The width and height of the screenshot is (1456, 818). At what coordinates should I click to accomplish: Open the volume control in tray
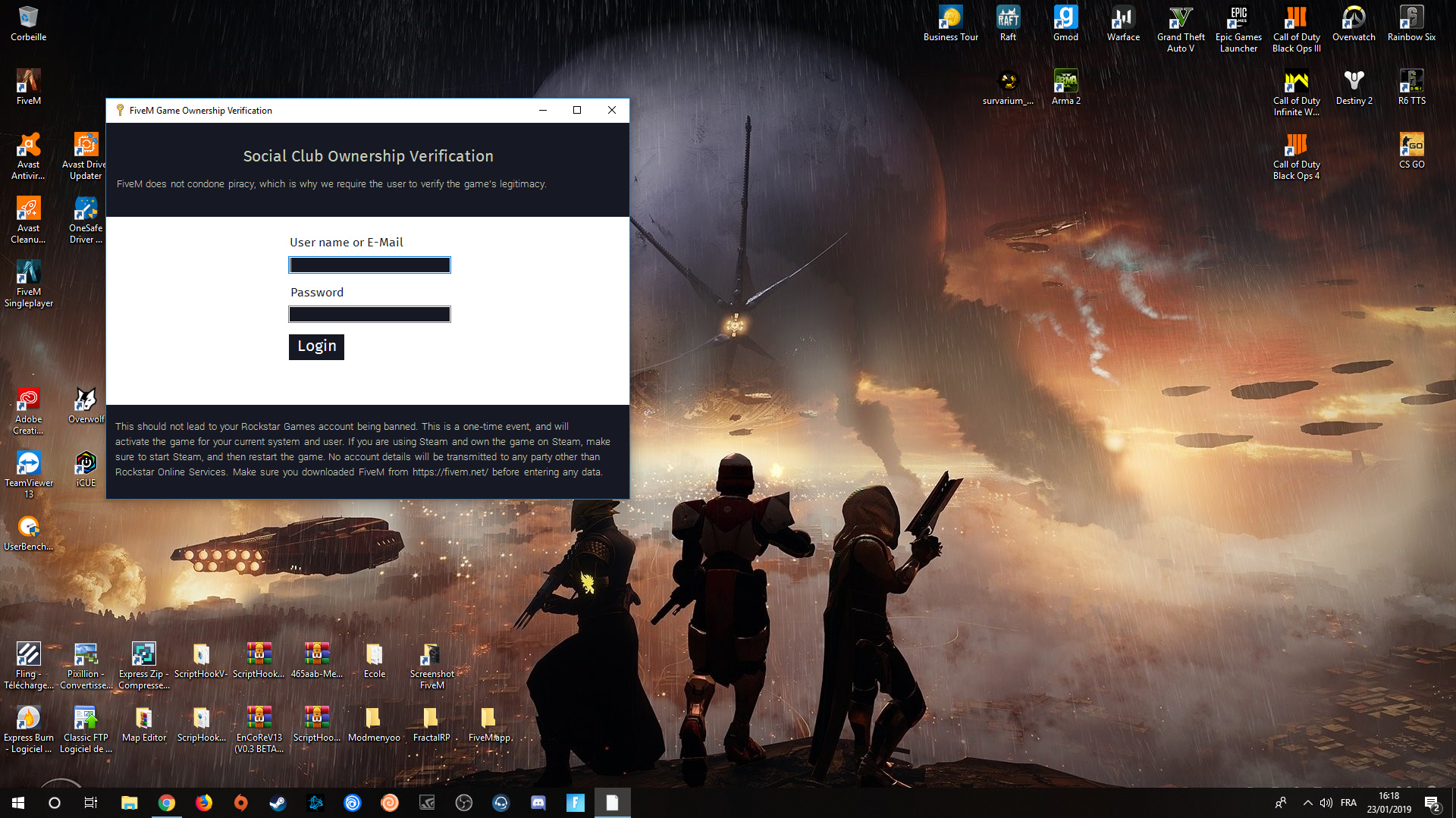tap(1326, 803)
